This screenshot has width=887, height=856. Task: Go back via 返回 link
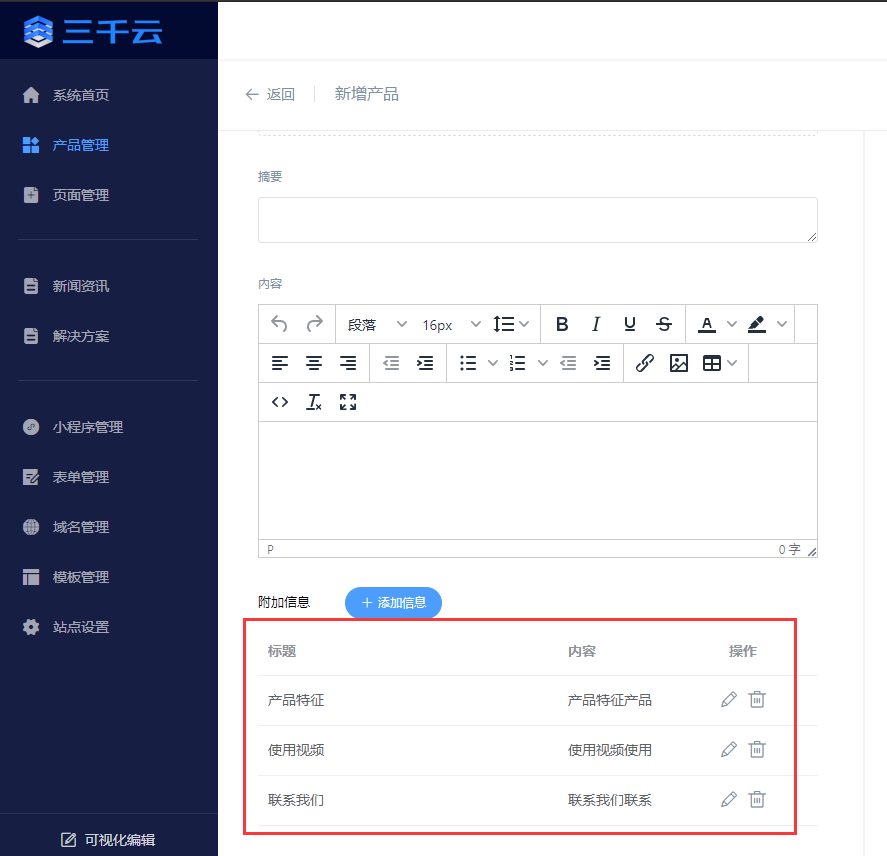click(x=270, y=94)
